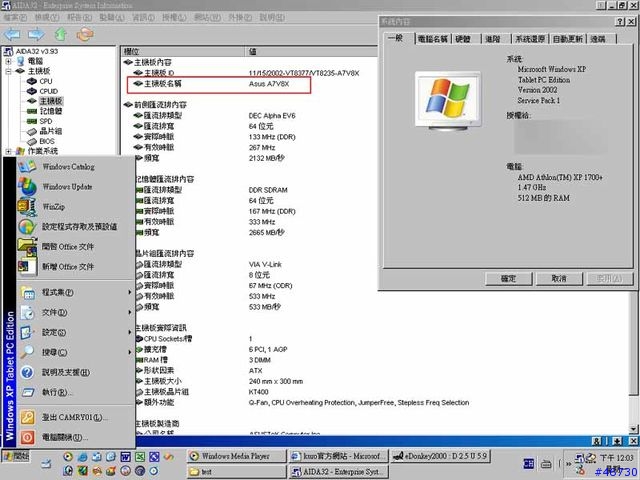Click the 'VIA V-Link' value
This screenshot has width=640, height=480.
click(265, 264)
